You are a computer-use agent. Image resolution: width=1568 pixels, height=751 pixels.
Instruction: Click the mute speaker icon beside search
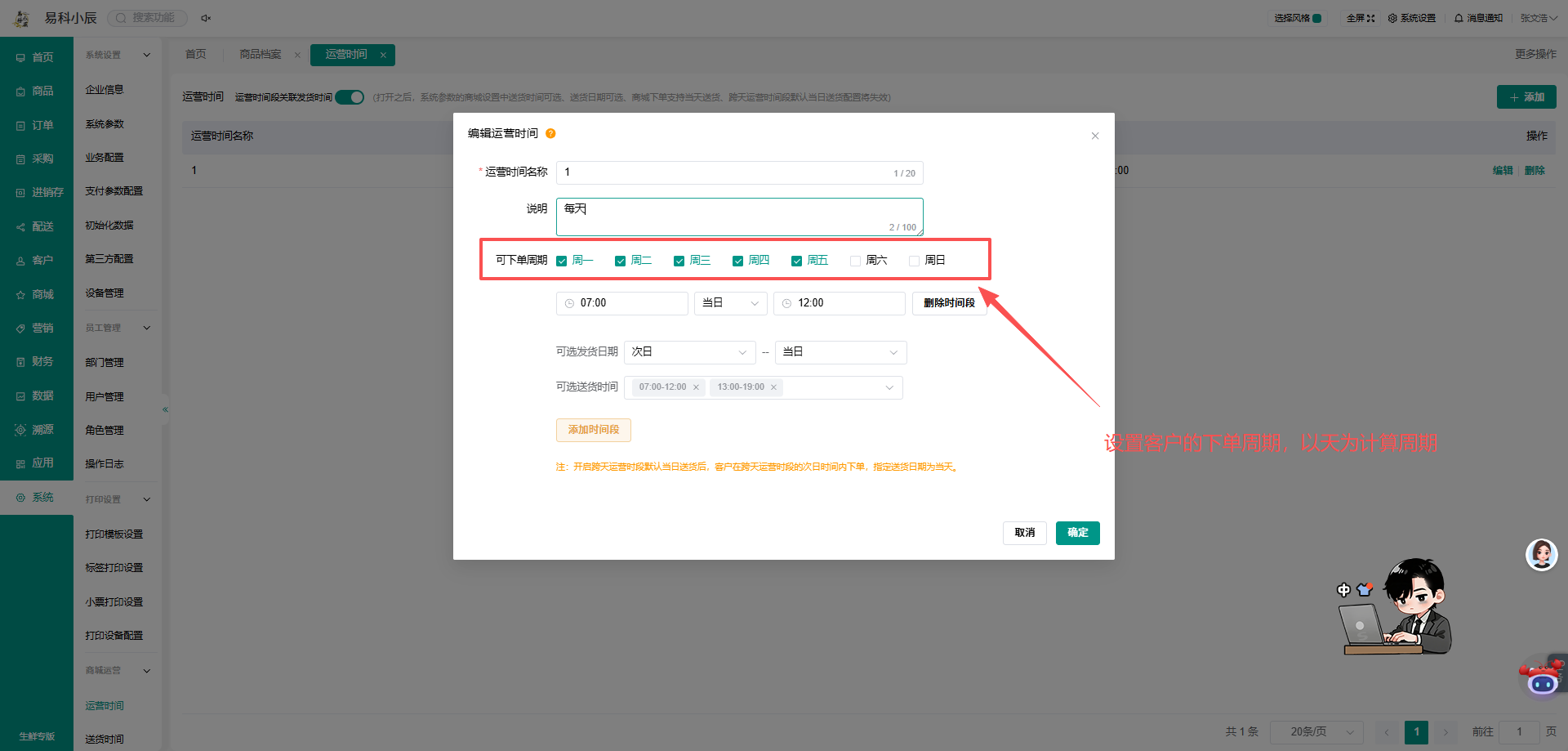coord(206,18)
